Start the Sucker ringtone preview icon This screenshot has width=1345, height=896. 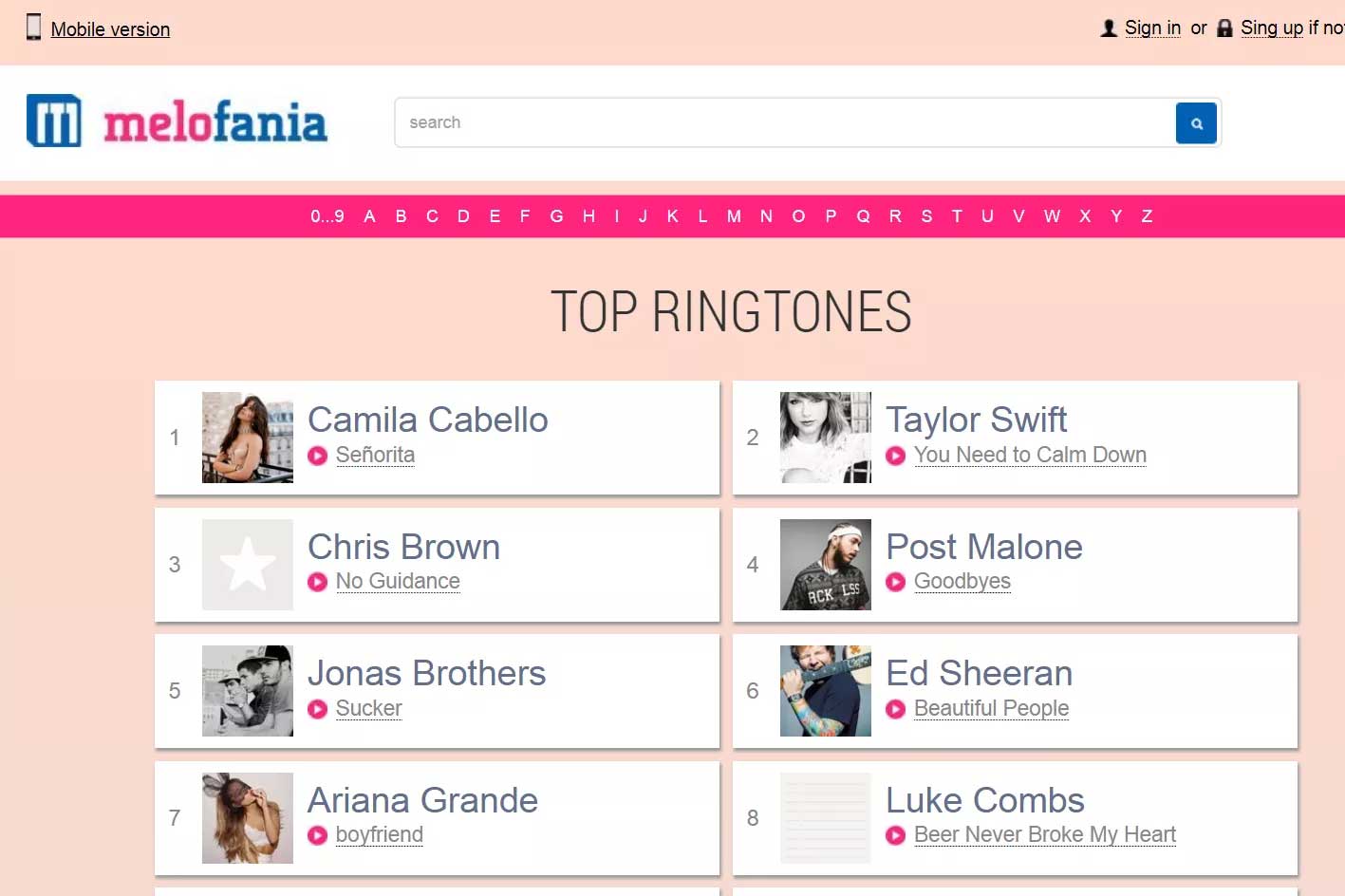pyautogui.click(x=318, y=709)
